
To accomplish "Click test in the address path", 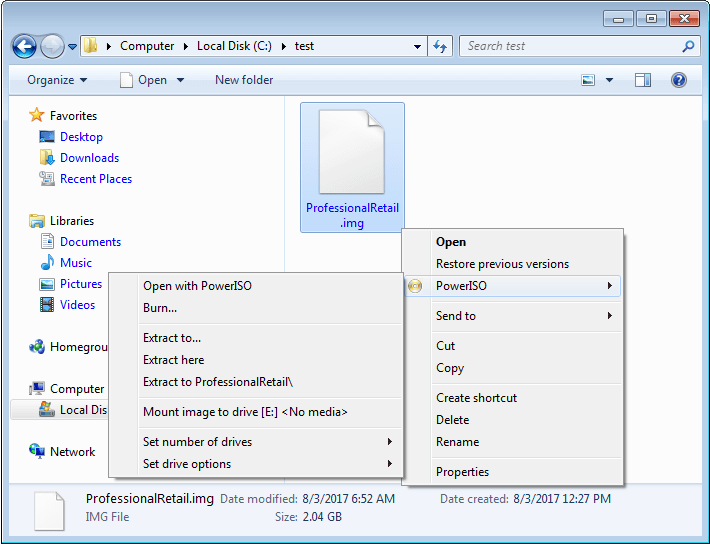I will [304, 46].
